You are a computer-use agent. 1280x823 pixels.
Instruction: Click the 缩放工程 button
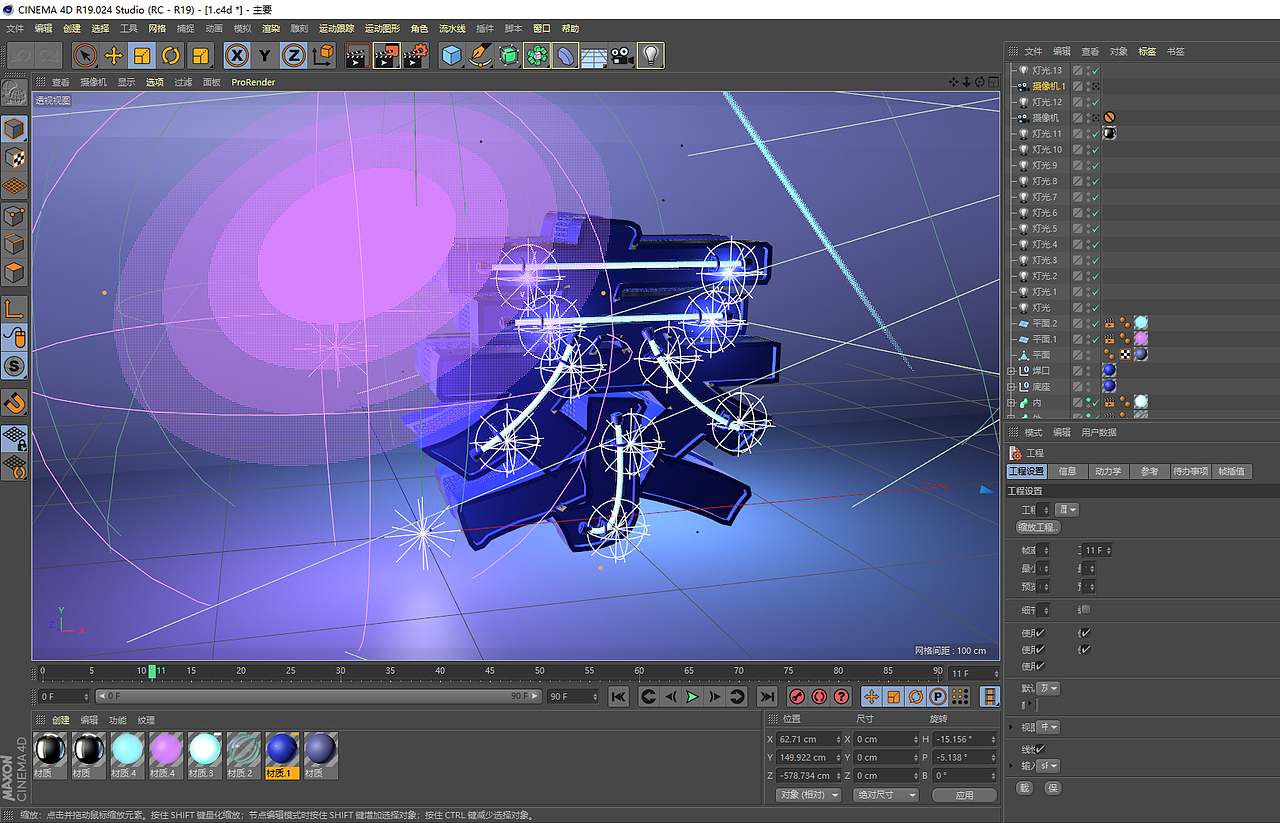[1038, 527]
